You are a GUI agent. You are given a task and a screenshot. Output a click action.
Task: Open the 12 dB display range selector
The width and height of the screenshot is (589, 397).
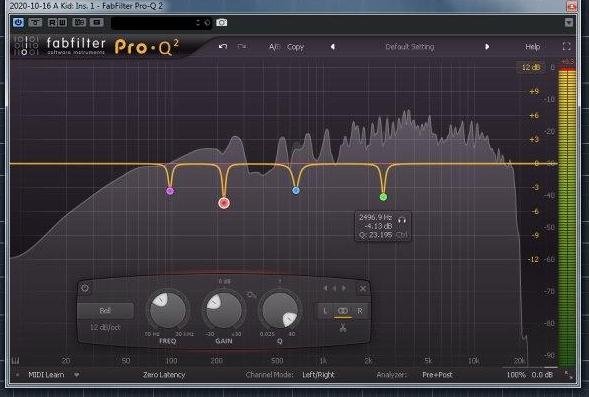pos(531,68)
